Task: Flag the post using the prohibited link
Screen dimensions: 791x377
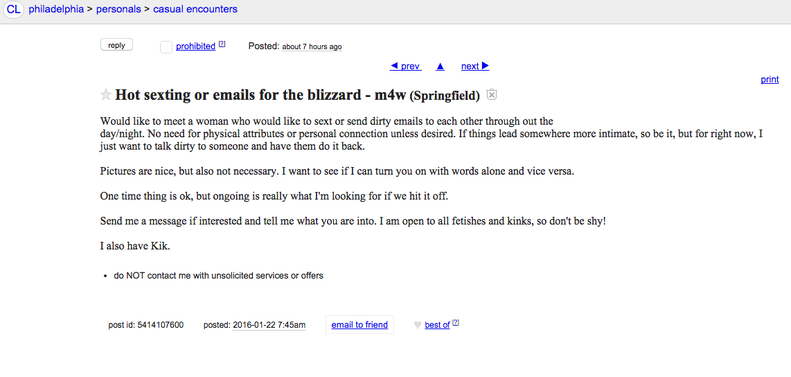Action: (x=196, y=46)
